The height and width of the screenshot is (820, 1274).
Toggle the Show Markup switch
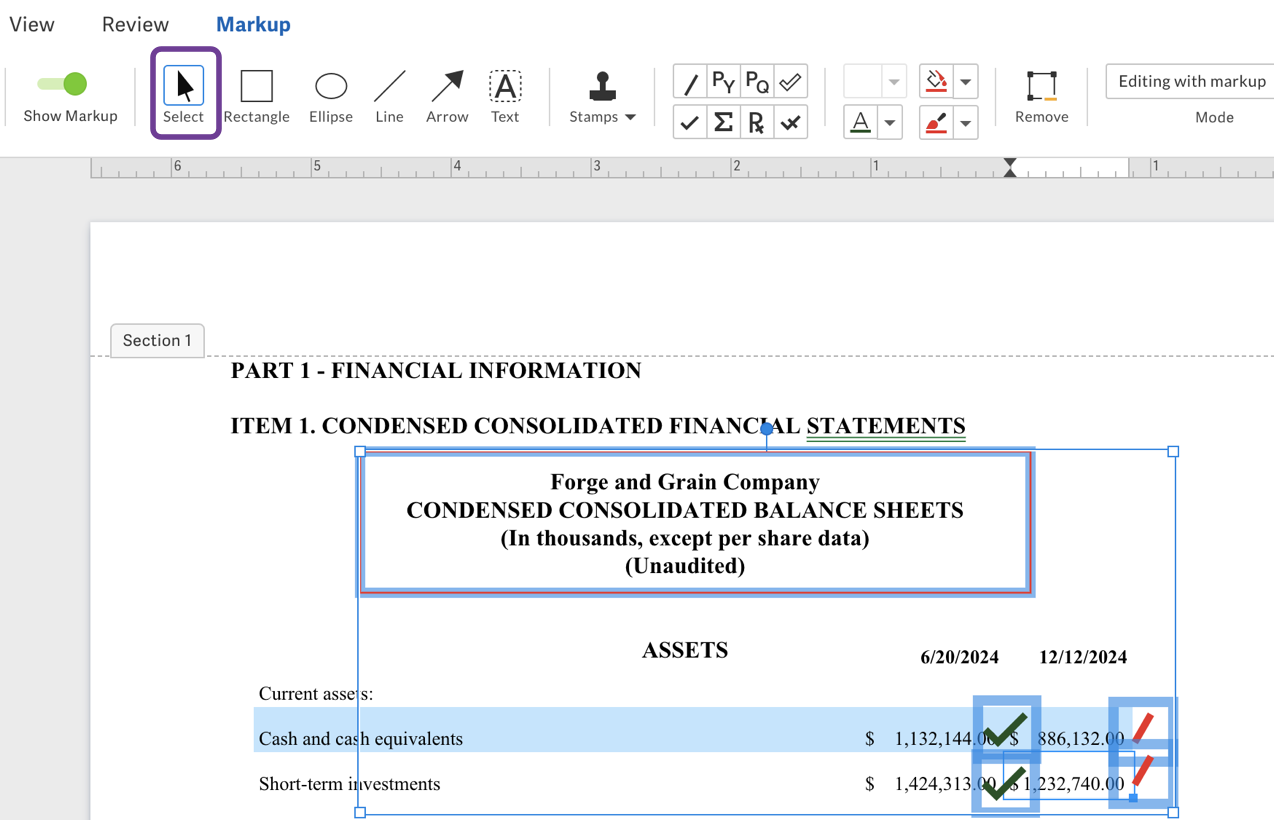63,84
